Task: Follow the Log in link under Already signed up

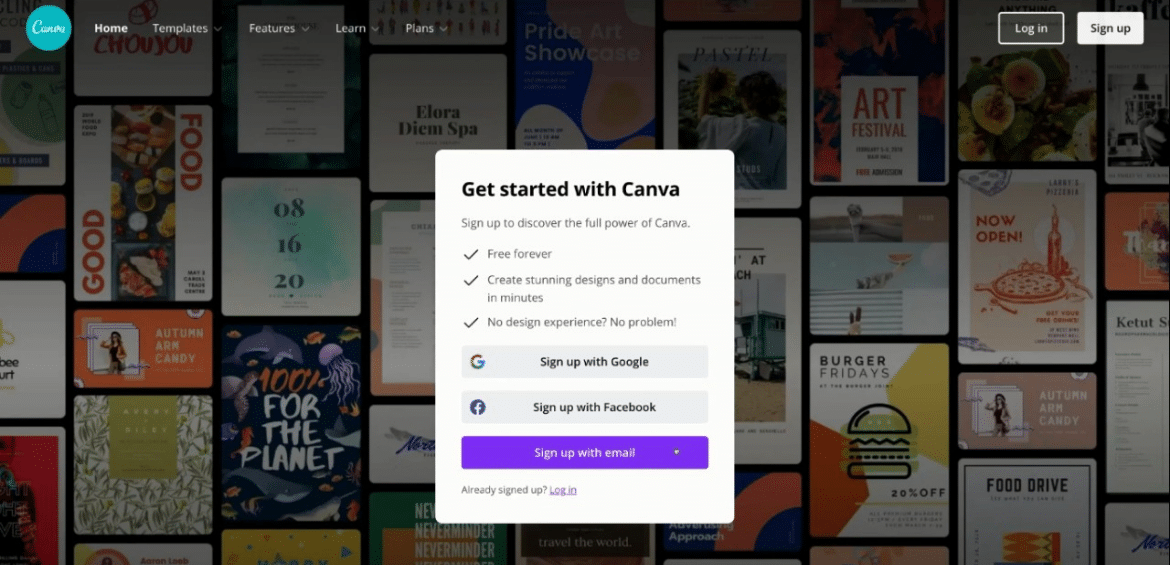Action: tap(563, 490)
